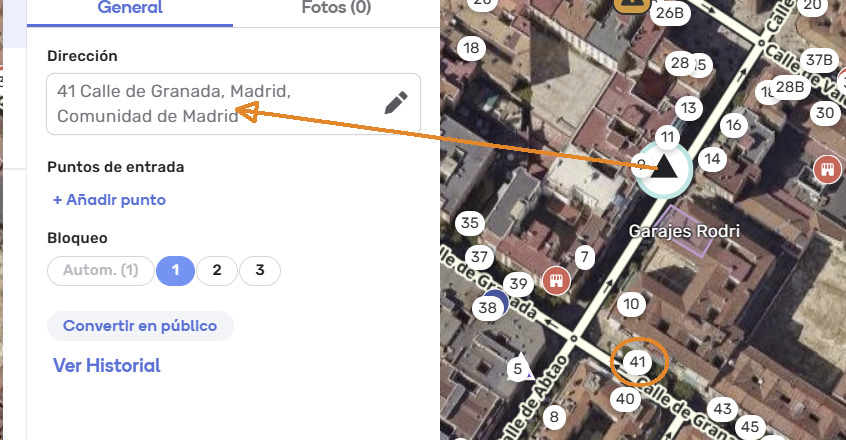Select the Autom. (1) lock option

[100, 270]
